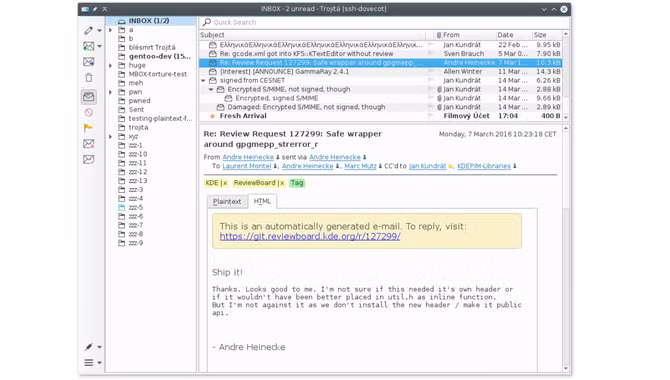Click the Quick Search field
Image resolution: width=670 pixels, height=380 pixels.
[380, 22]
